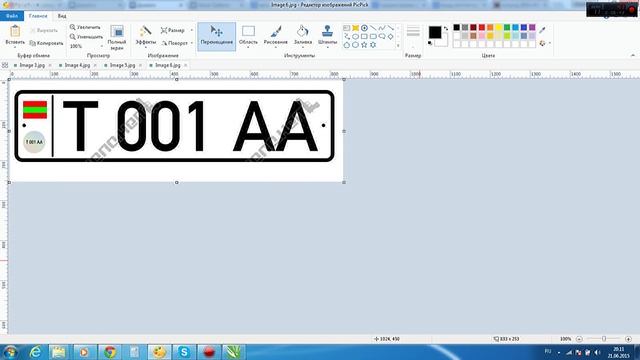Click the zoom in plus button in status bar

click(x=628, y=339)
